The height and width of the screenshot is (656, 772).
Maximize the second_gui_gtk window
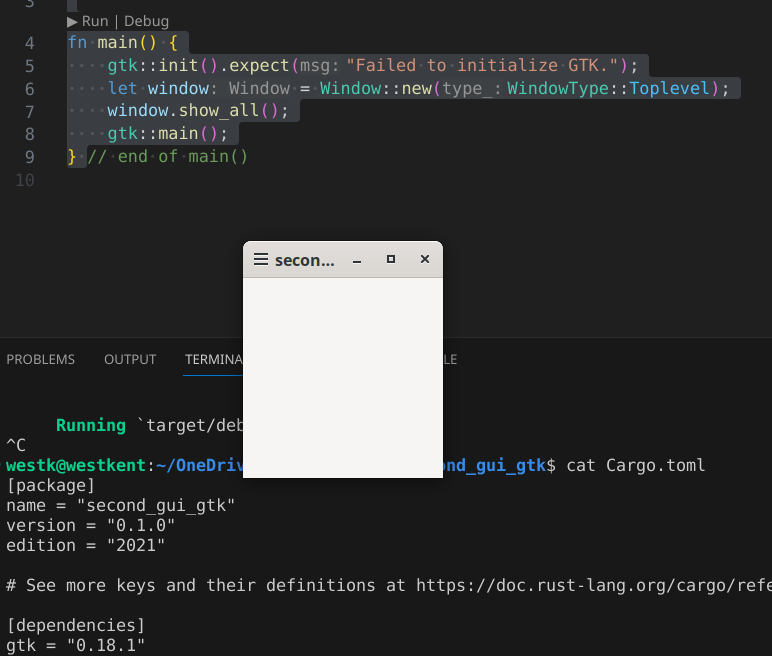click(x=391, y=260)
